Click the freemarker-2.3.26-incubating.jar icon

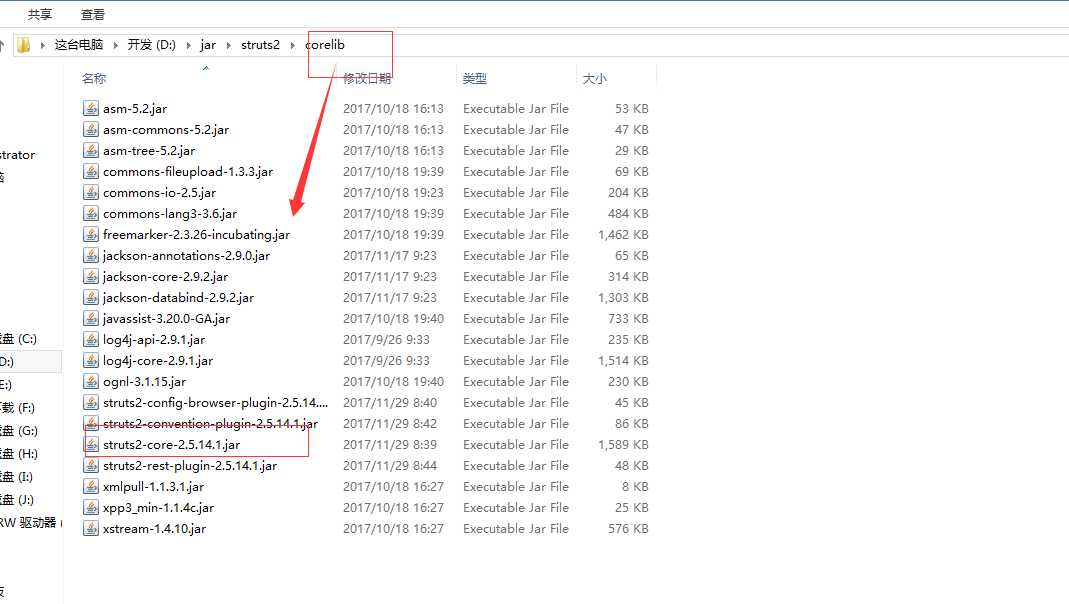91,235
